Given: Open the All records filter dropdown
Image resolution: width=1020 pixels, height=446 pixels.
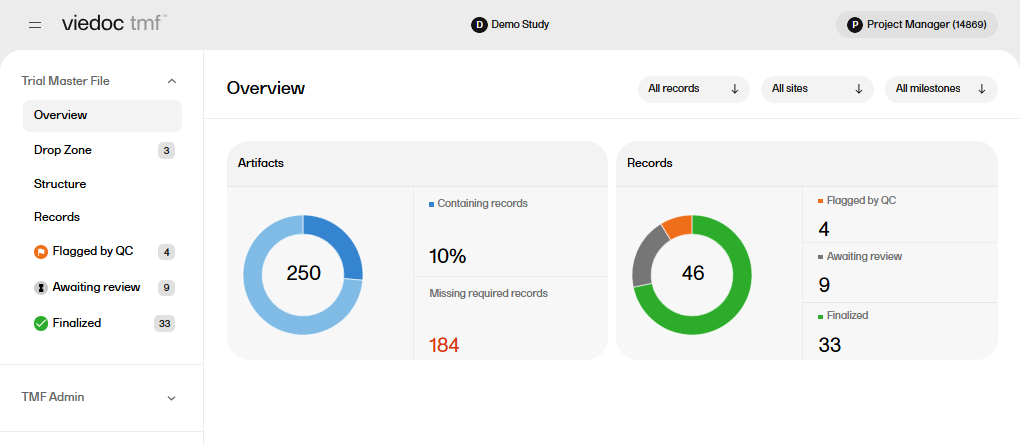Looking at the screenshot, I should (693, 89).
